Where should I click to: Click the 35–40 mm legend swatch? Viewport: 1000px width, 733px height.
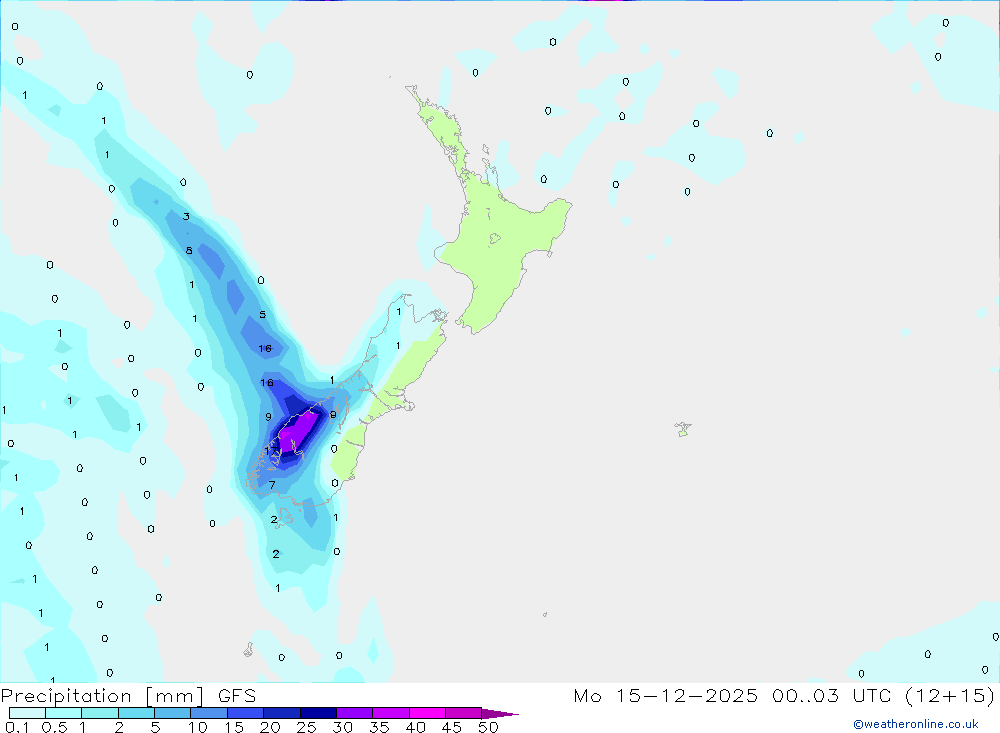click(391, 713)
